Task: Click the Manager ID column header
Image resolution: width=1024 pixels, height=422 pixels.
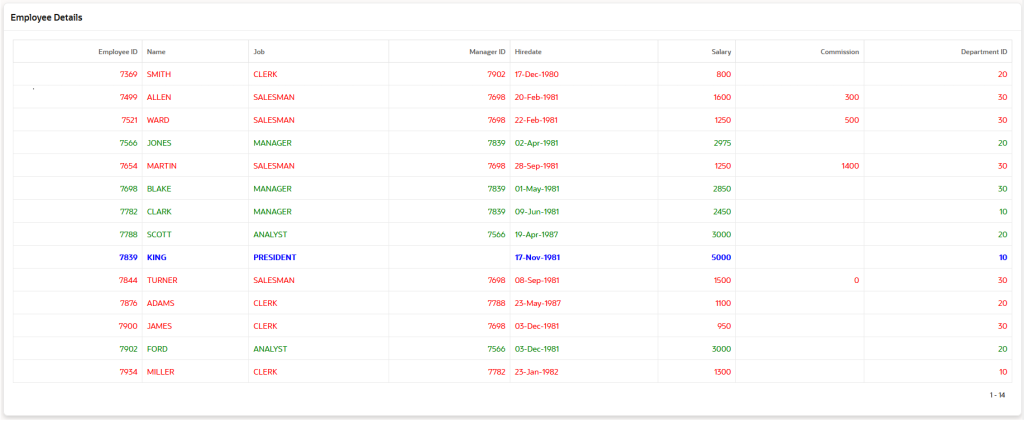Action: (x=488, y=51)
